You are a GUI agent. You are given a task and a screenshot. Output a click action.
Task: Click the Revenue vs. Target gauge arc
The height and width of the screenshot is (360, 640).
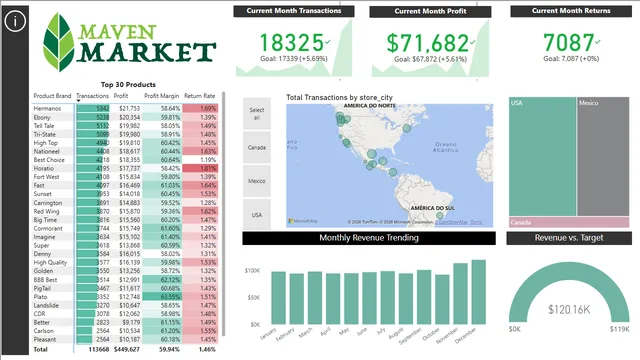[x=569, y=270]
